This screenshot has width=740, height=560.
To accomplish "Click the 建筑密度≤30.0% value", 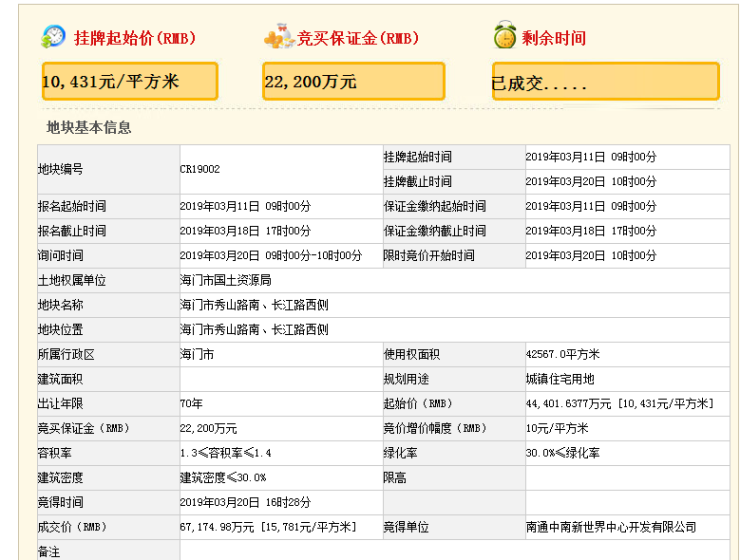I will click(223, 478).
